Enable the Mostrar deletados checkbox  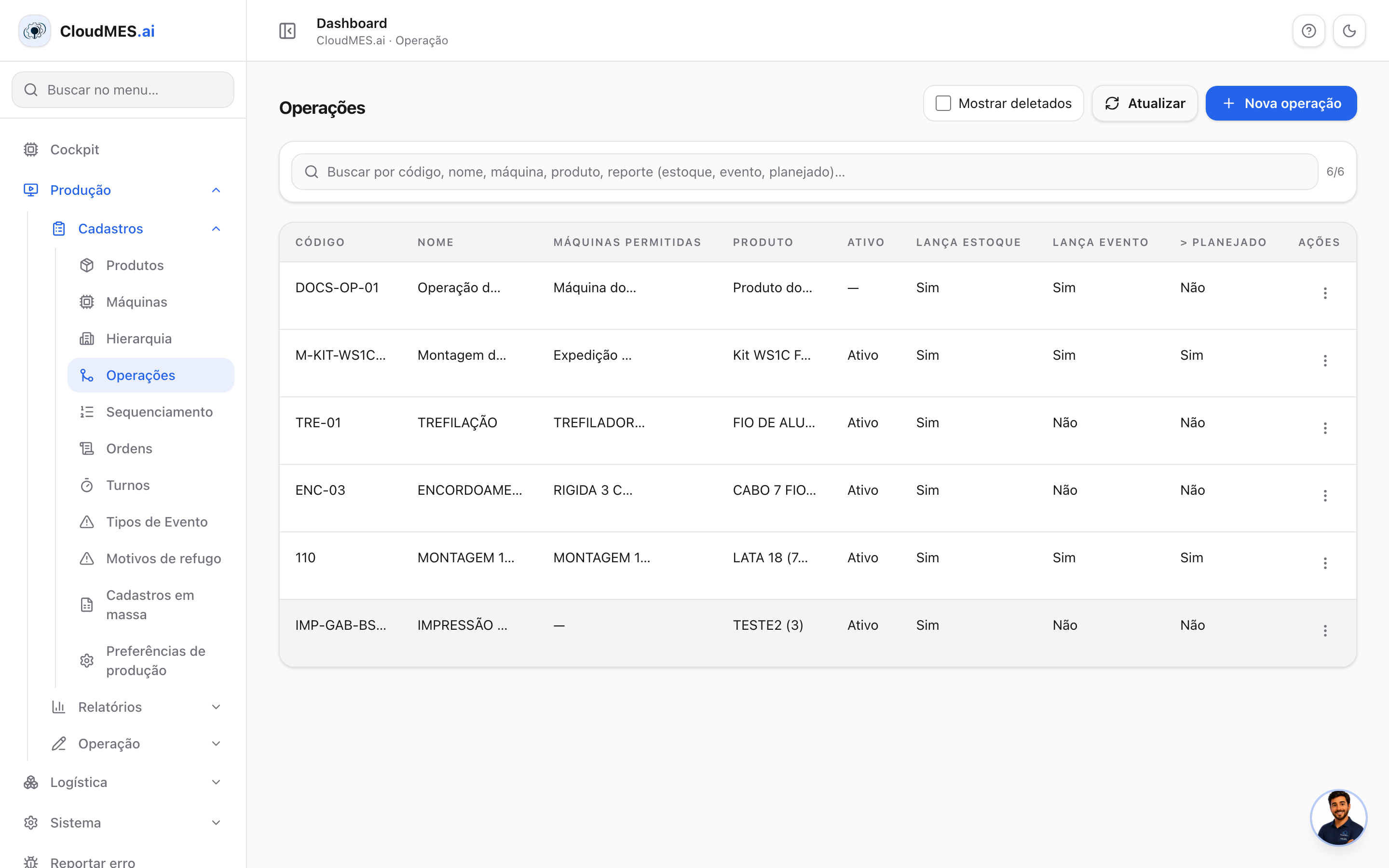[x=943, y=103]
